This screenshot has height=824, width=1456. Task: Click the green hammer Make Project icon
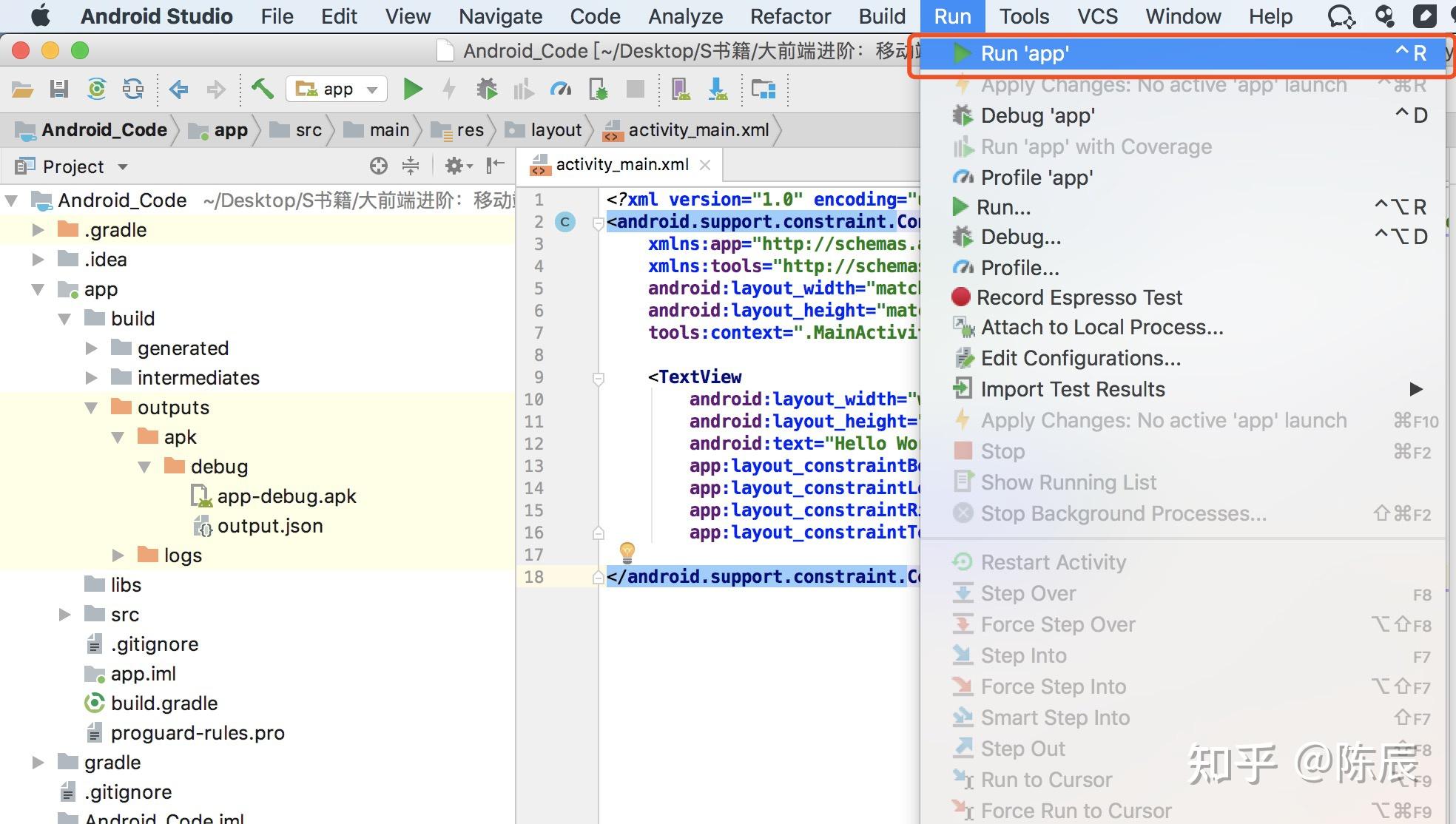coord(262,90)
